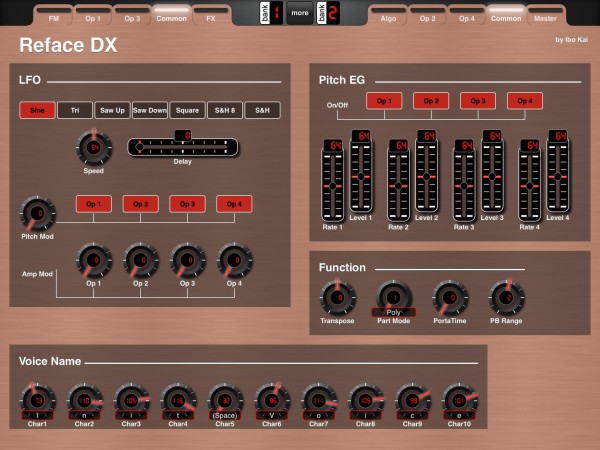Click the PB Range knob
This screenshot has width=600, height=450.
(507, 298)
